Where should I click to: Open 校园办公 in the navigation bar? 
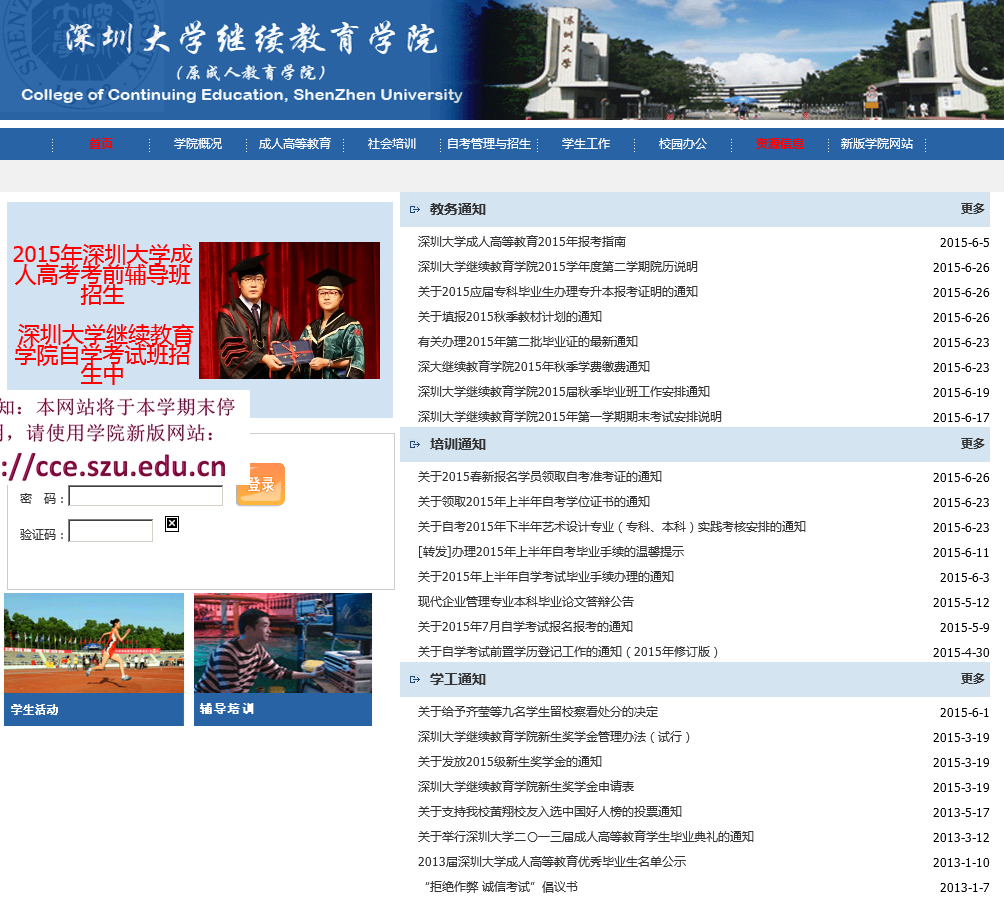tap(683, 144)
